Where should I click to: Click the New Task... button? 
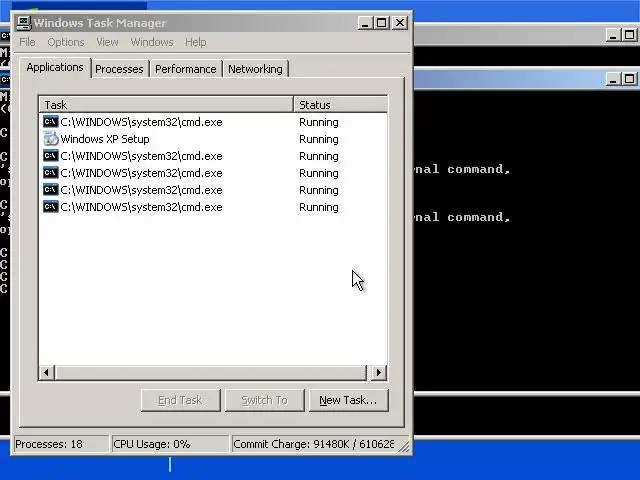349,400
